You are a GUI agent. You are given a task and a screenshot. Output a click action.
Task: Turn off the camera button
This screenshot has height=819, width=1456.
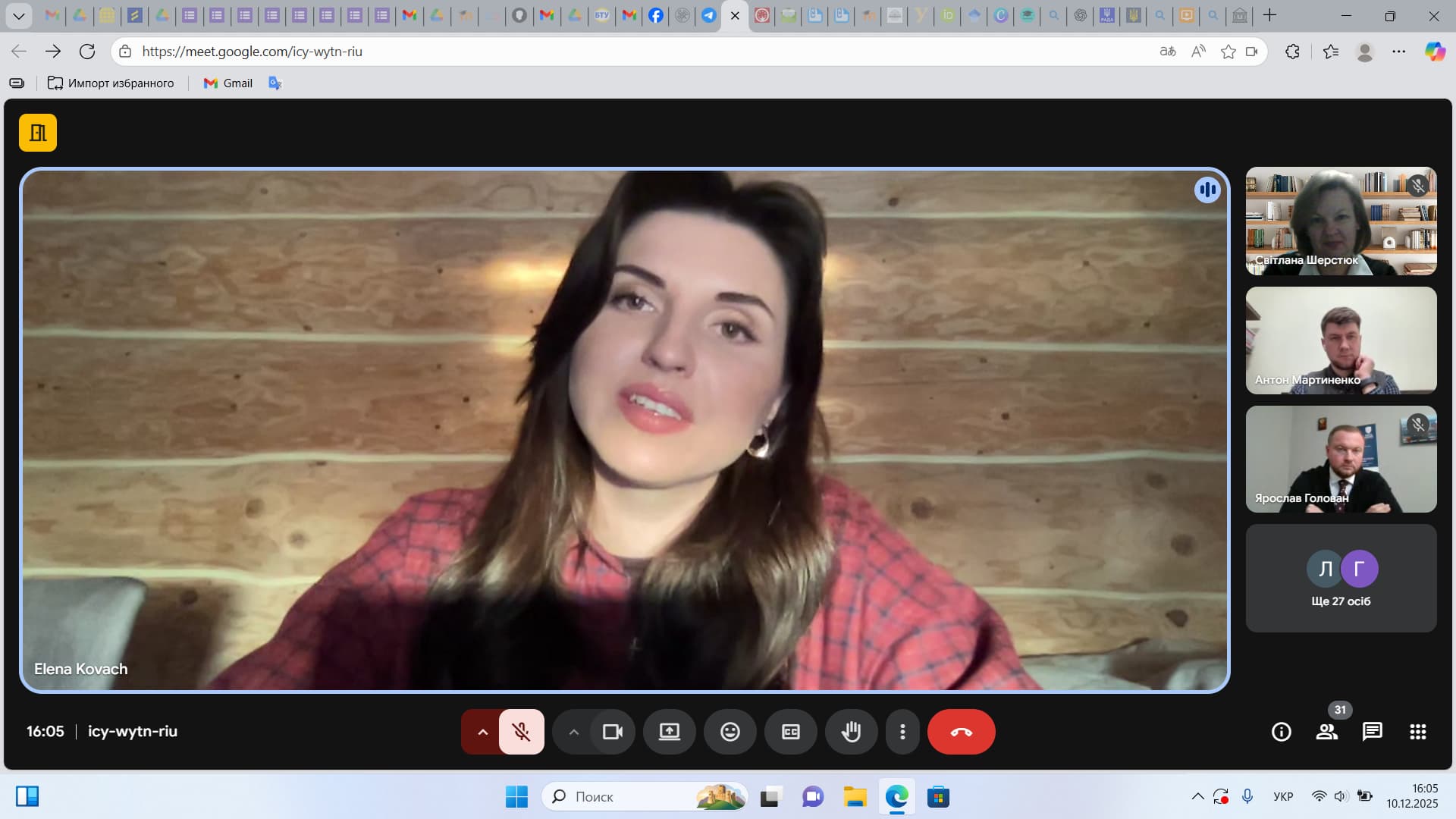(612, 732)
